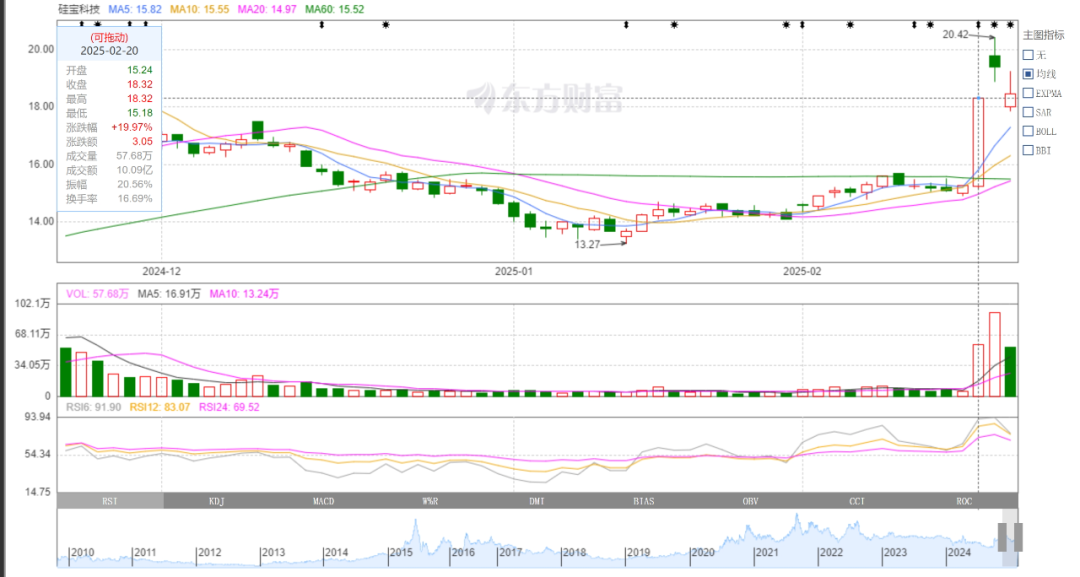Show the CCI indicator tab
This screenshot has height=577, width=1080.
[x=858, y=501]
